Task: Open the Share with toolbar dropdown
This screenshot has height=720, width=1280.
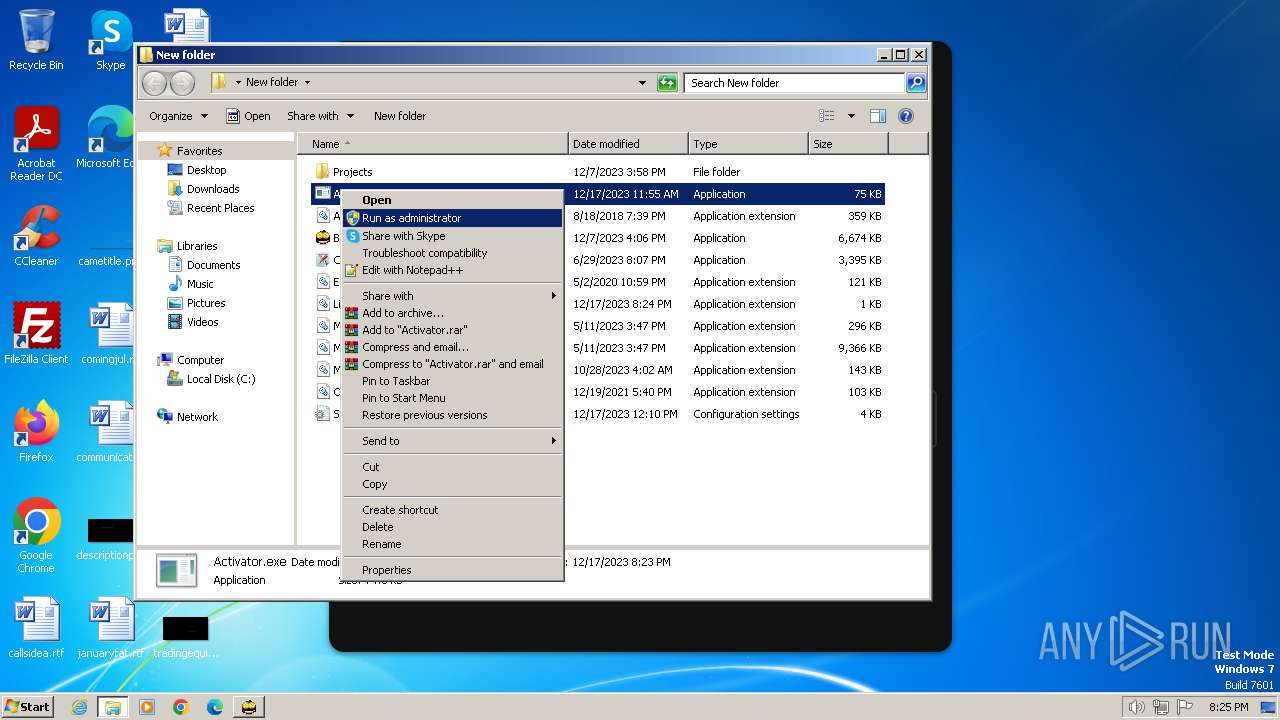Action: pos(320,116)
